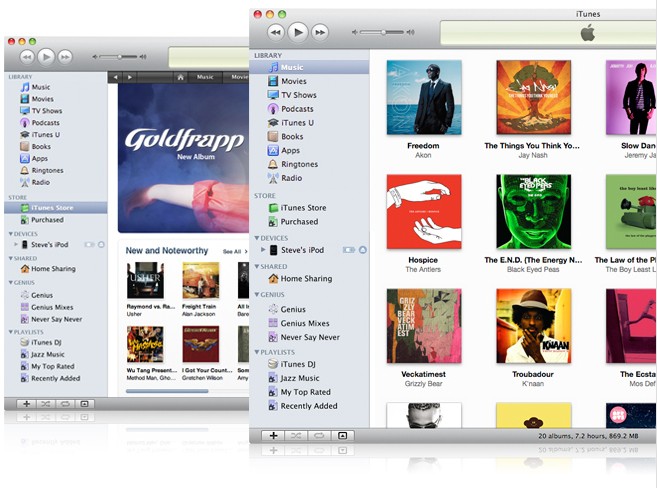Open Apps in the front window sidebar

point(309,150)
